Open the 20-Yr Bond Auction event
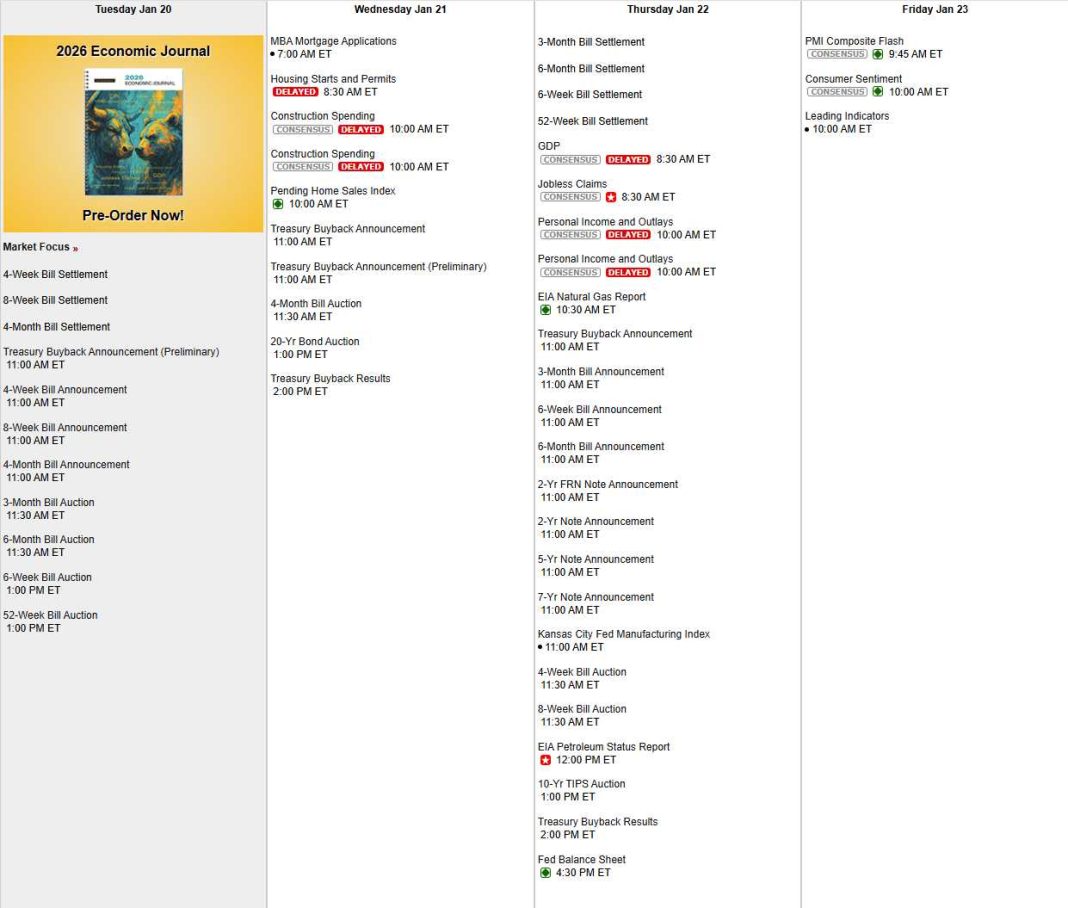The height and width of the screenshot is (908, 1068). (314, 341)
